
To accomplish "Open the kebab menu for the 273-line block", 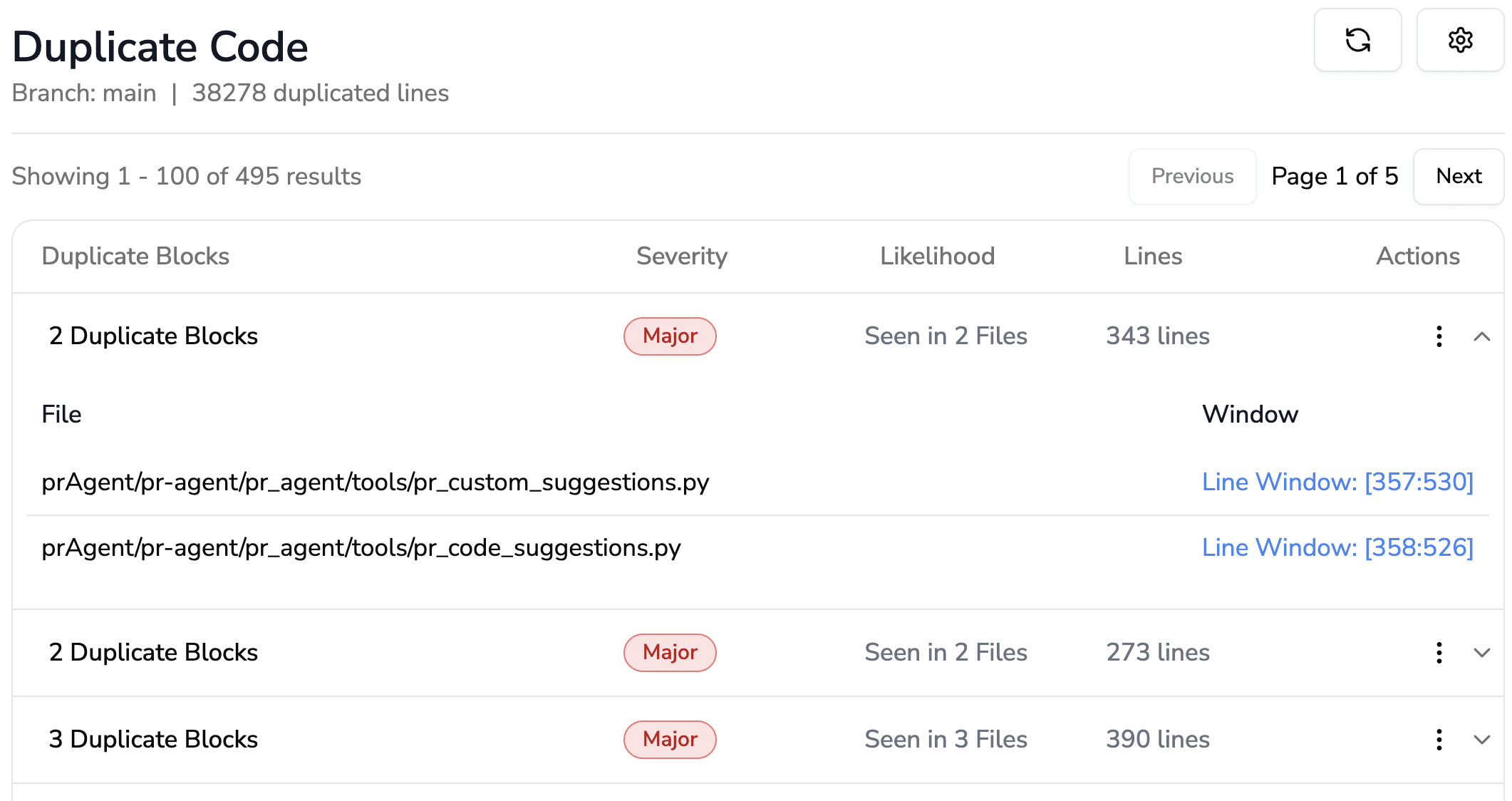I will point(1439,652).
